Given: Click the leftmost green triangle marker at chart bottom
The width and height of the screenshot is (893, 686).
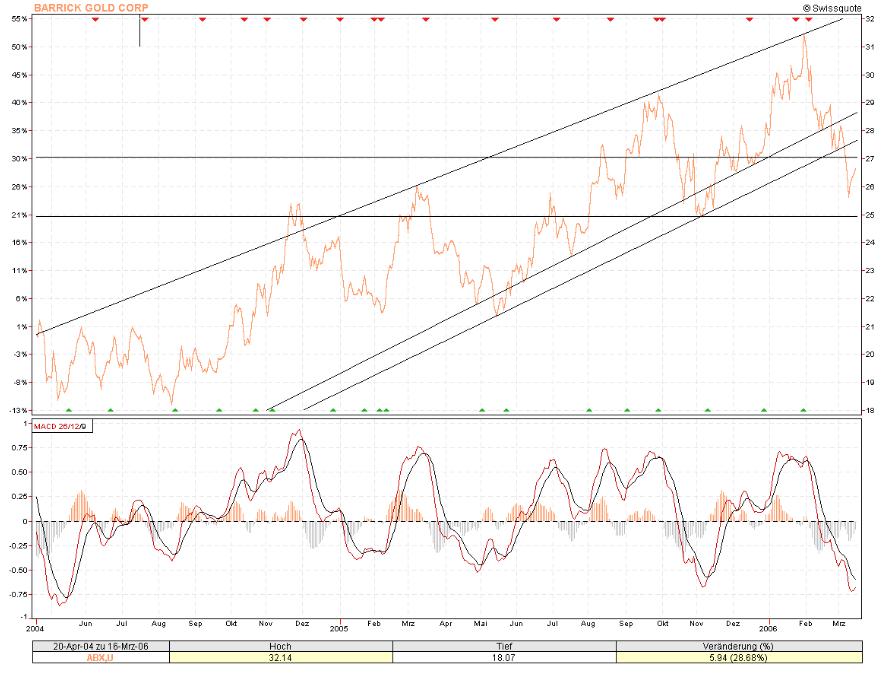Looking at the screenshot, I should 69,410.
